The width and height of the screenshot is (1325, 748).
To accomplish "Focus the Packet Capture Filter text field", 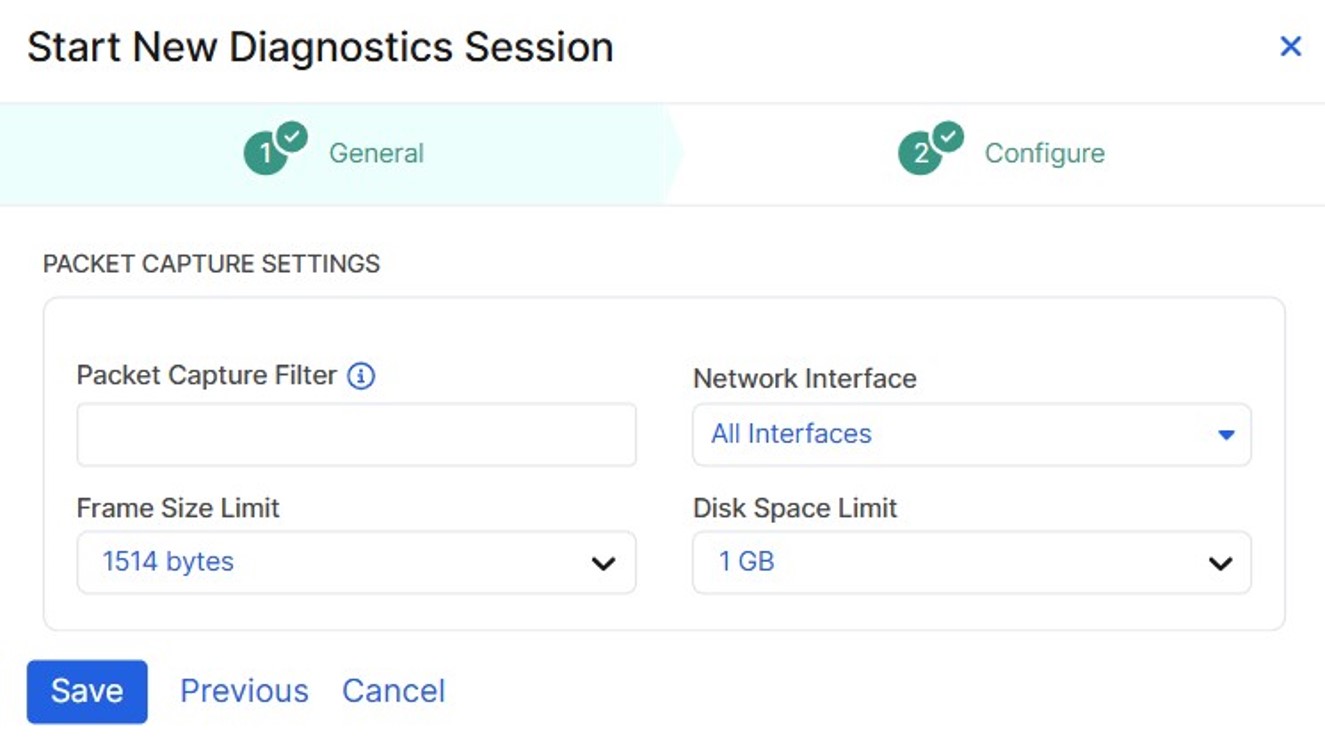I will coord(356,435).
